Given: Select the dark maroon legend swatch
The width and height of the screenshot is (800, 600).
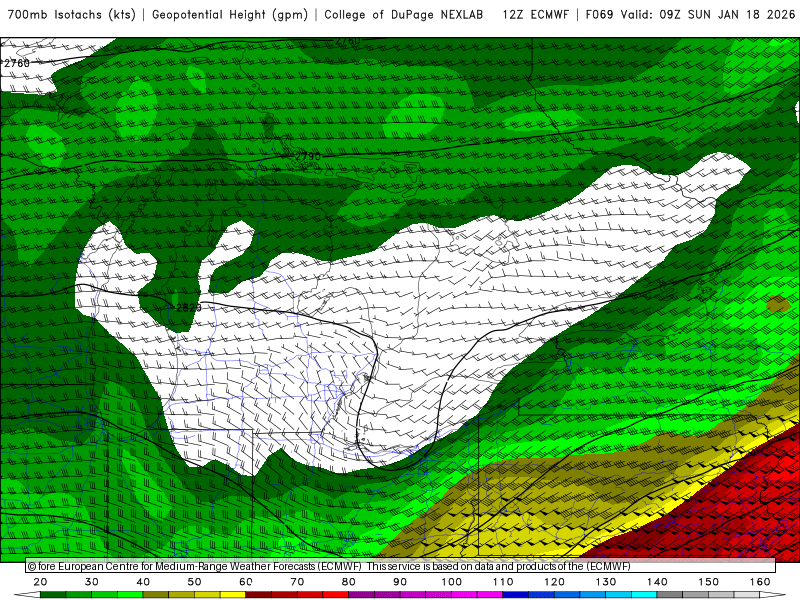Looking at the screenshot, I should tap(259, 594).
